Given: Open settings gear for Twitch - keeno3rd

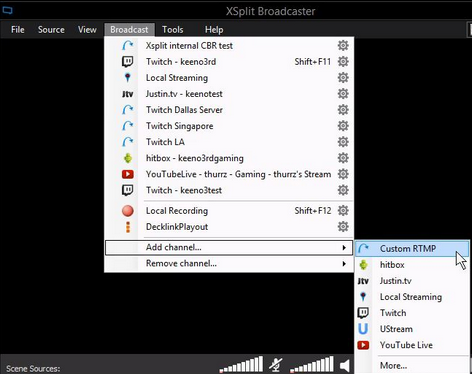Looking at the screenshot, I should [343, 61].
